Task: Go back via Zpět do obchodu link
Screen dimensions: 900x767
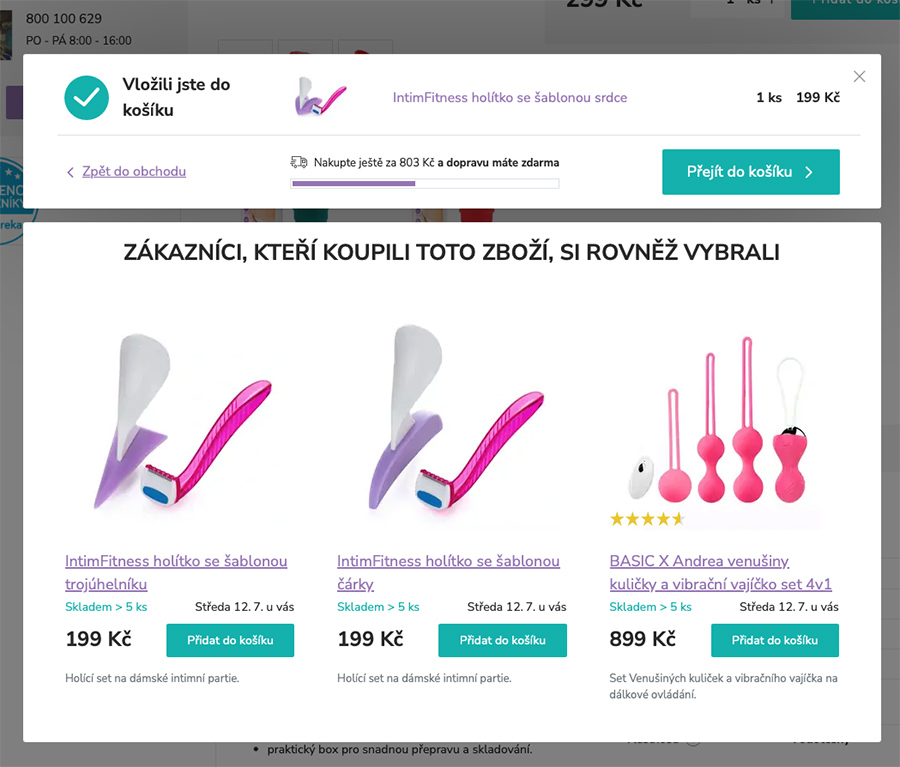Action: pos(134,172)
